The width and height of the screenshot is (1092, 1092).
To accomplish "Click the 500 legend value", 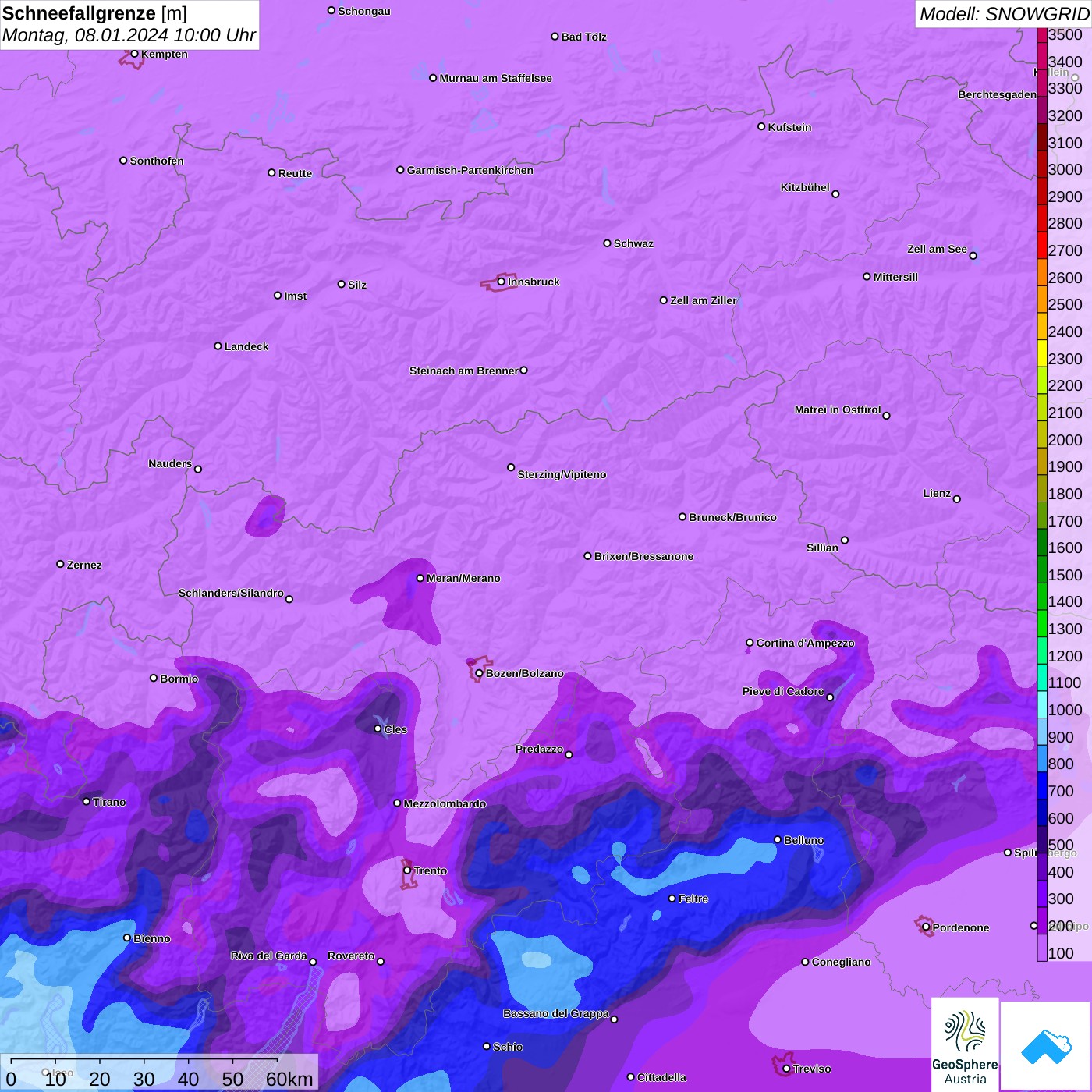I will 1062,846.
